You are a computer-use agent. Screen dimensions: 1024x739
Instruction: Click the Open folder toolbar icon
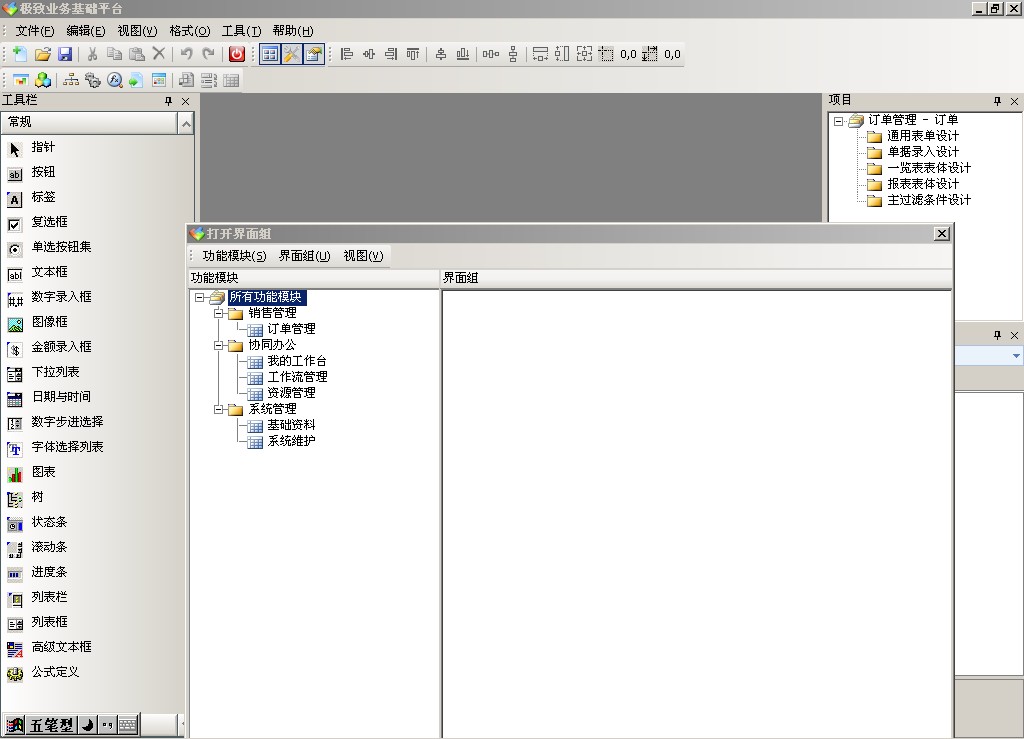coord(43,54)
